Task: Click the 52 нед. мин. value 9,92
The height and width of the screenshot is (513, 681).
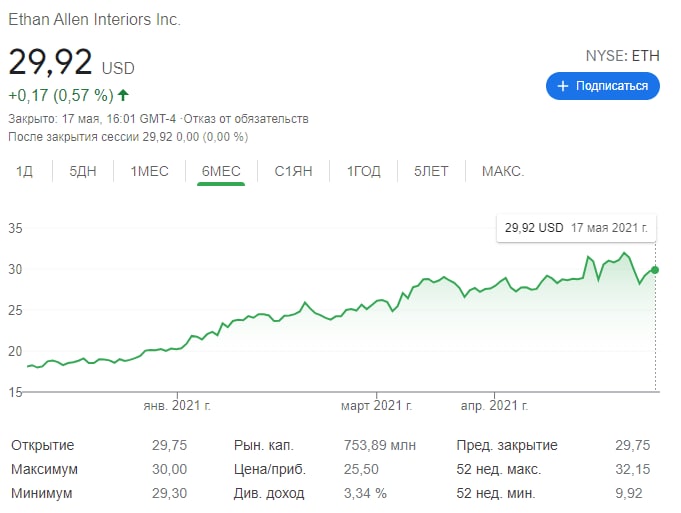Action: pos(629,493)
